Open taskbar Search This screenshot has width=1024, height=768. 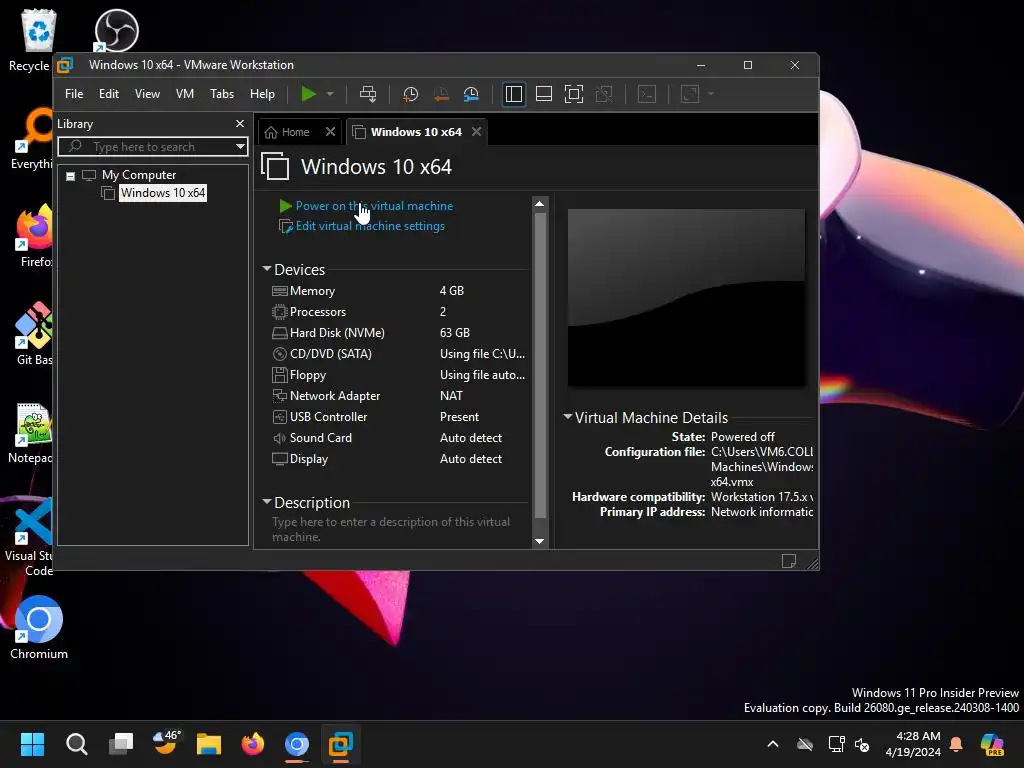[x=76, y=744]
